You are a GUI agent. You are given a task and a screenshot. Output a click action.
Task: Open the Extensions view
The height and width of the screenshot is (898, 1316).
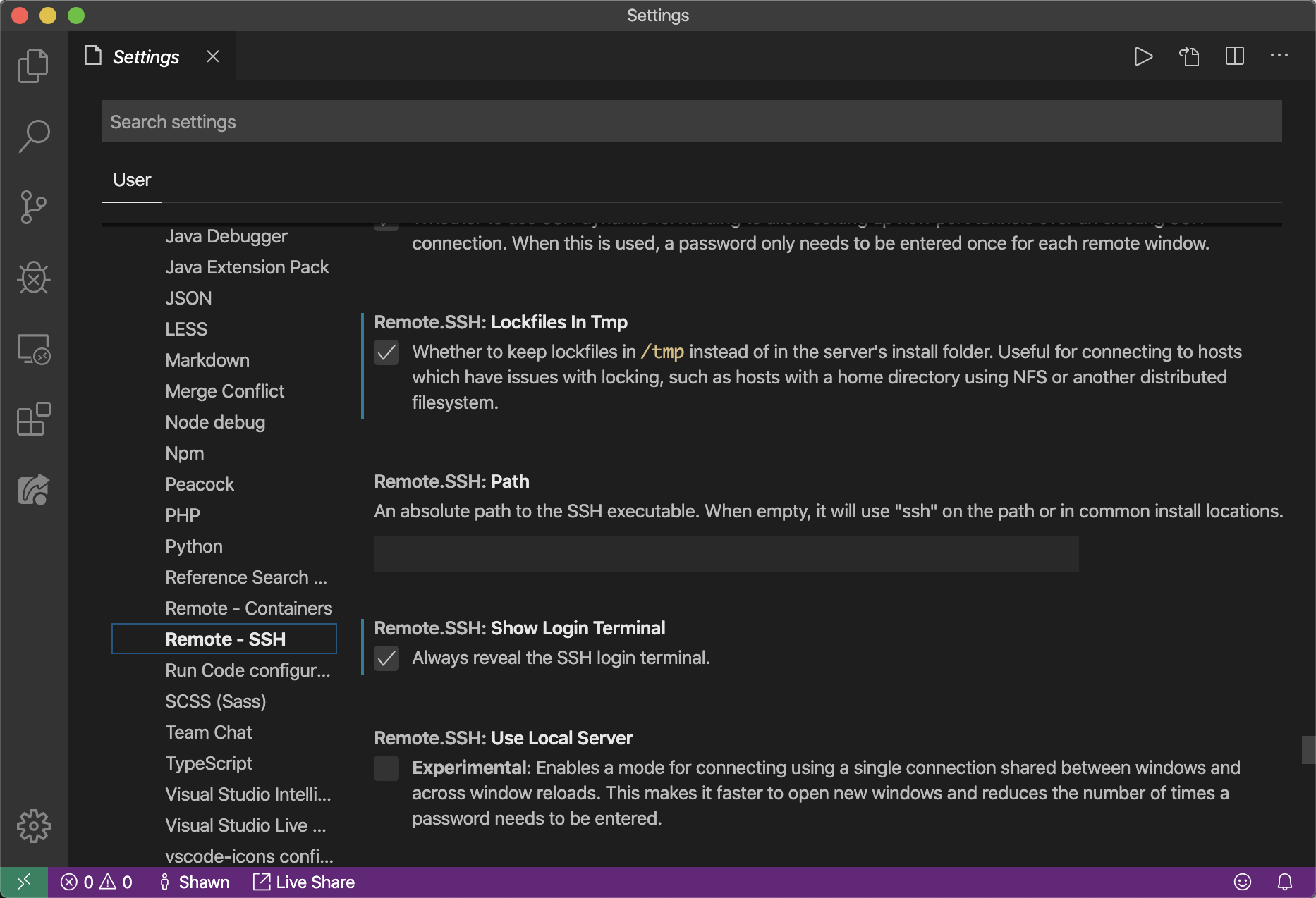(x=33, y=419)
